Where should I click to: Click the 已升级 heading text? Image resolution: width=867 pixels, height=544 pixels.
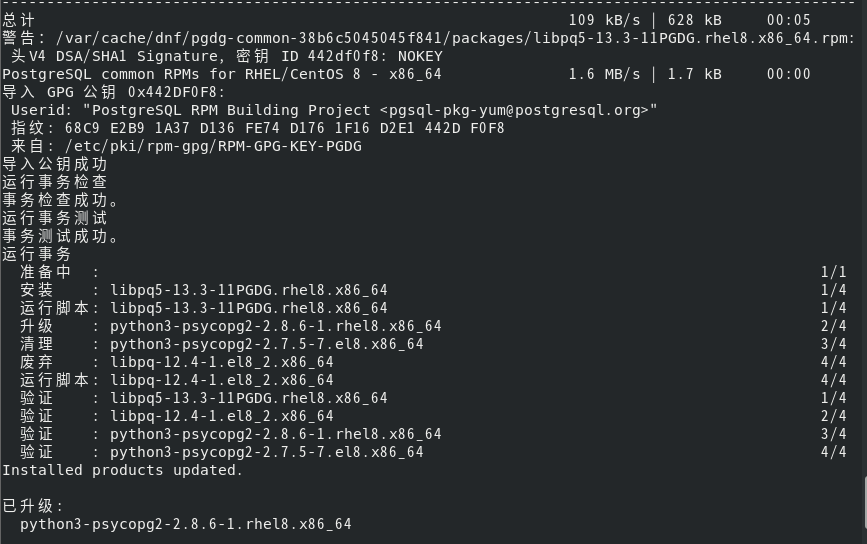coord(29,506)
